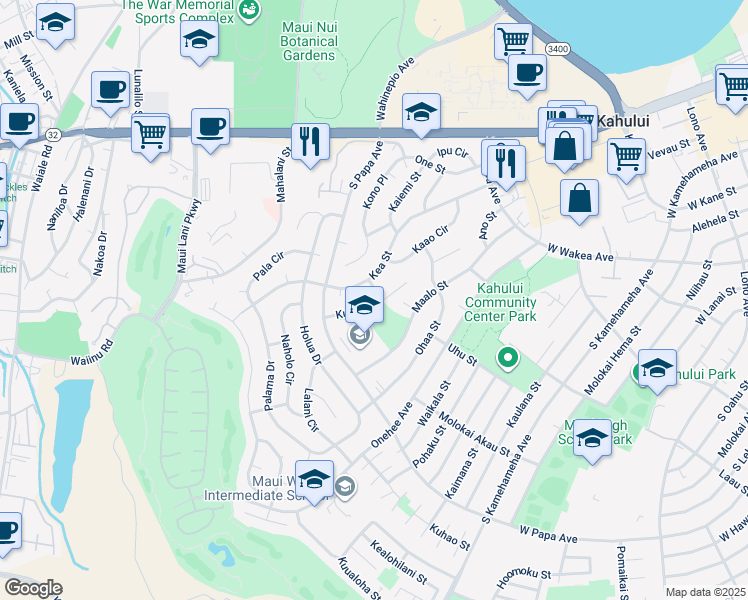Select the Uhu St street label
Viewport: 748px width, 600px height.
pos(462,355)
